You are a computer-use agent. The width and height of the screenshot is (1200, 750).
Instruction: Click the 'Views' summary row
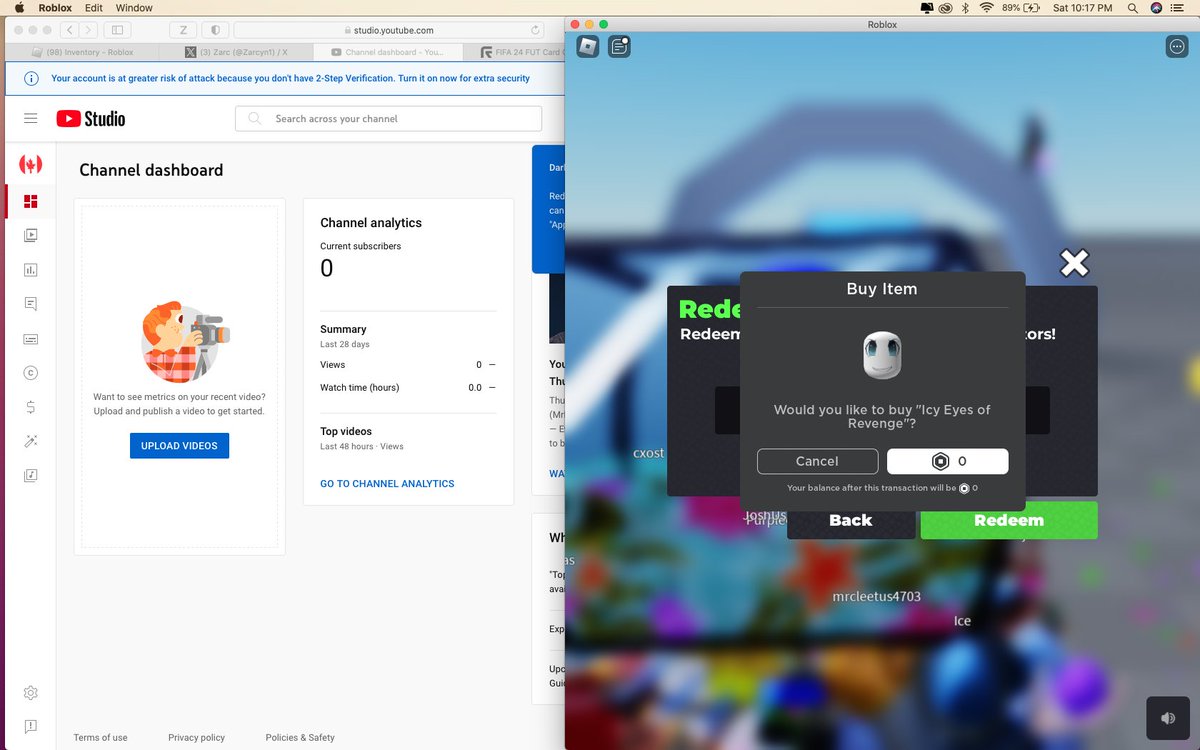click(408, 365)
